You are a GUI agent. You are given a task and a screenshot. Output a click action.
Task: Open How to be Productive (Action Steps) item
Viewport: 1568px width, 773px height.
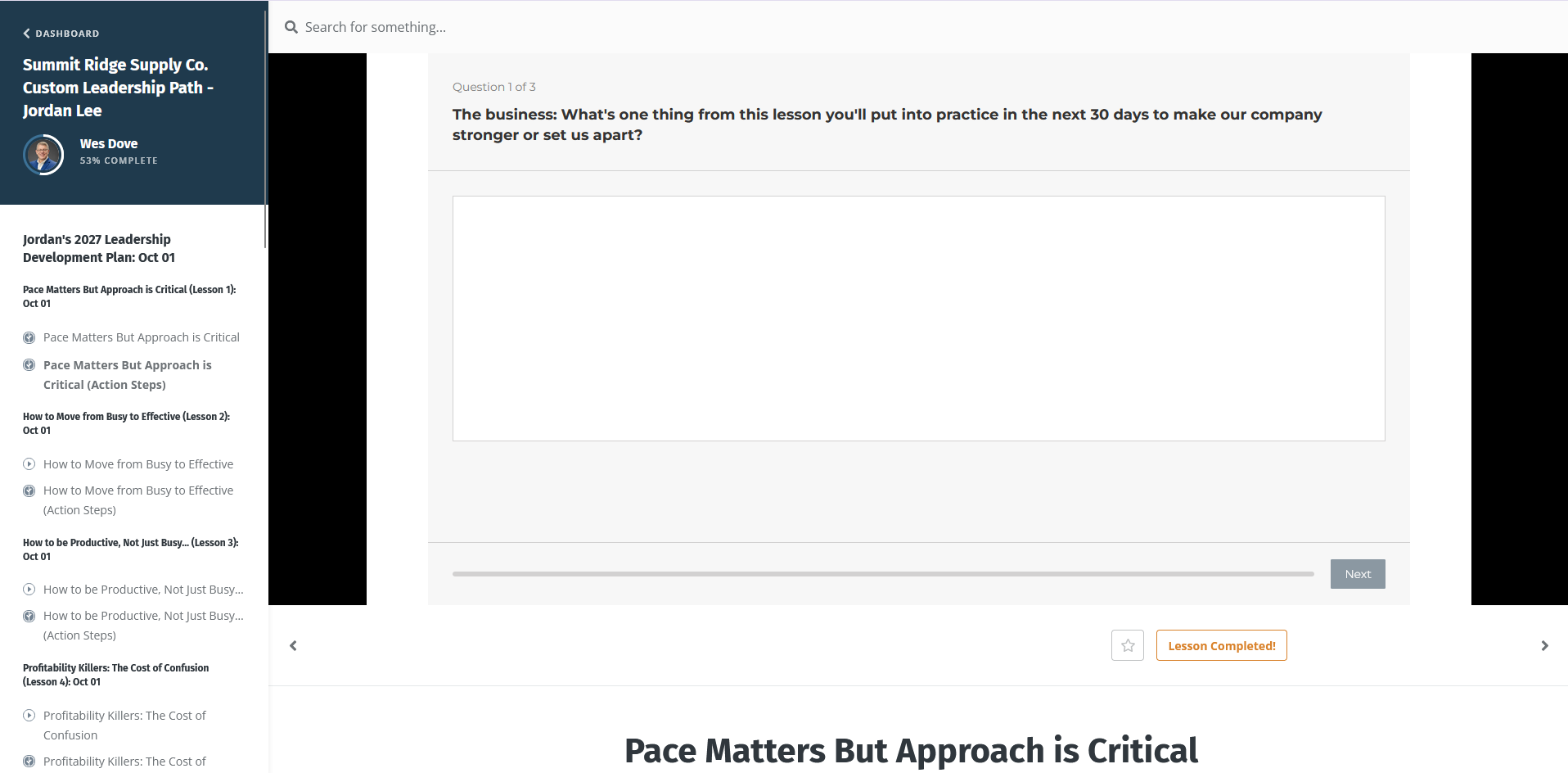click(143, 626)
